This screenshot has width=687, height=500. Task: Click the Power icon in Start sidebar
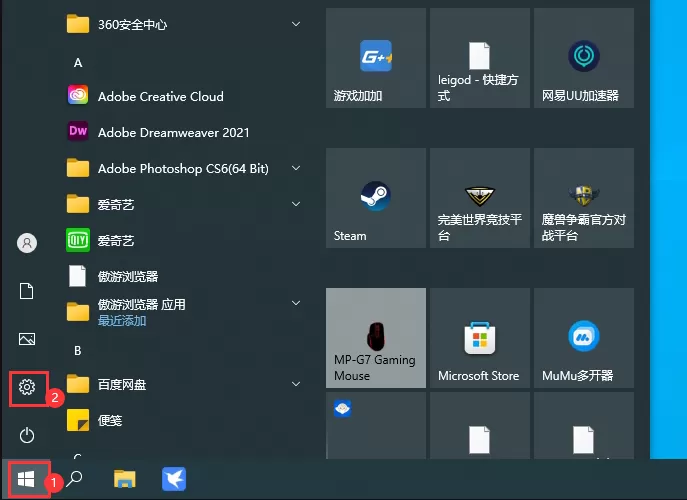(27, 435)
